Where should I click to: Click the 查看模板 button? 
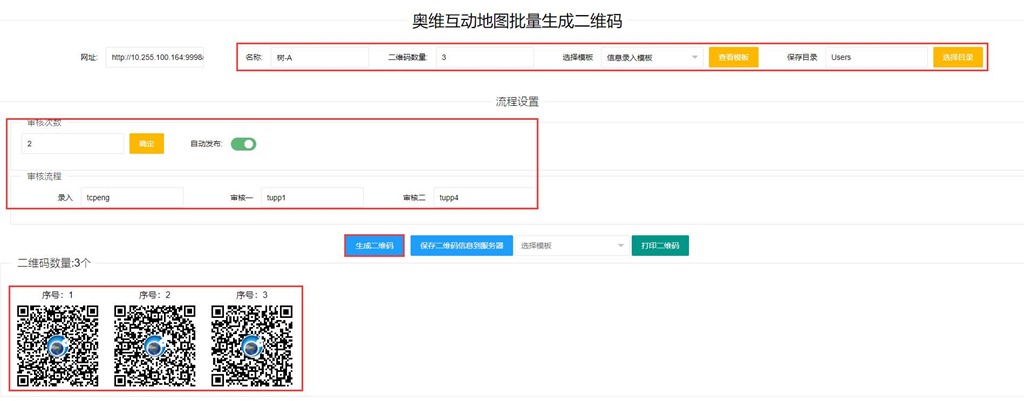733,58
